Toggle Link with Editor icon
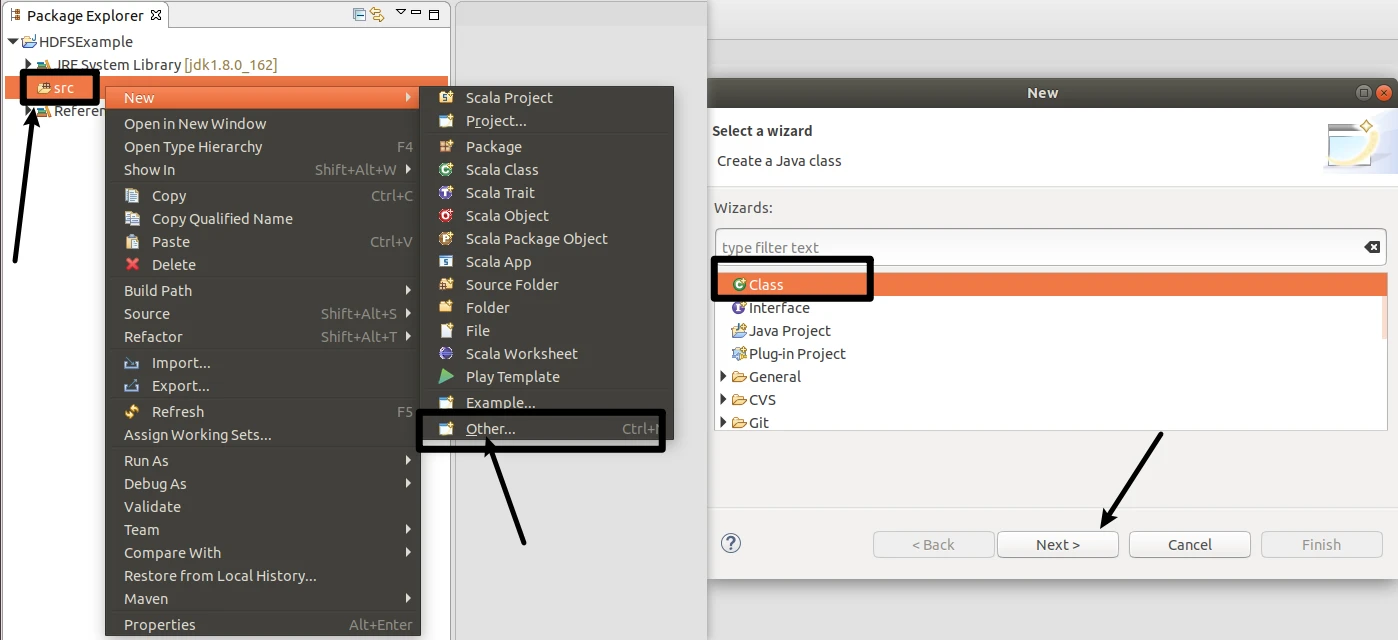 (377, 14)
